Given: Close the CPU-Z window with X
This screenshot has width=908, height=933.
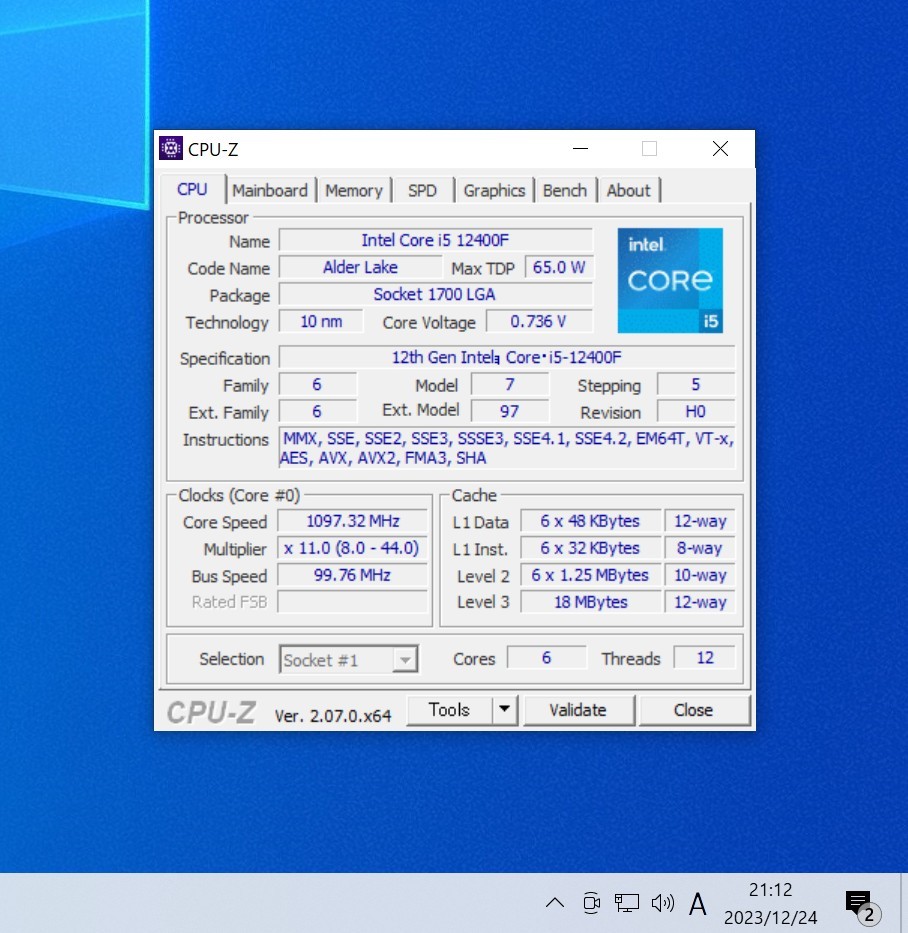Looking at the screenshot, I should [x=720, y=149].
